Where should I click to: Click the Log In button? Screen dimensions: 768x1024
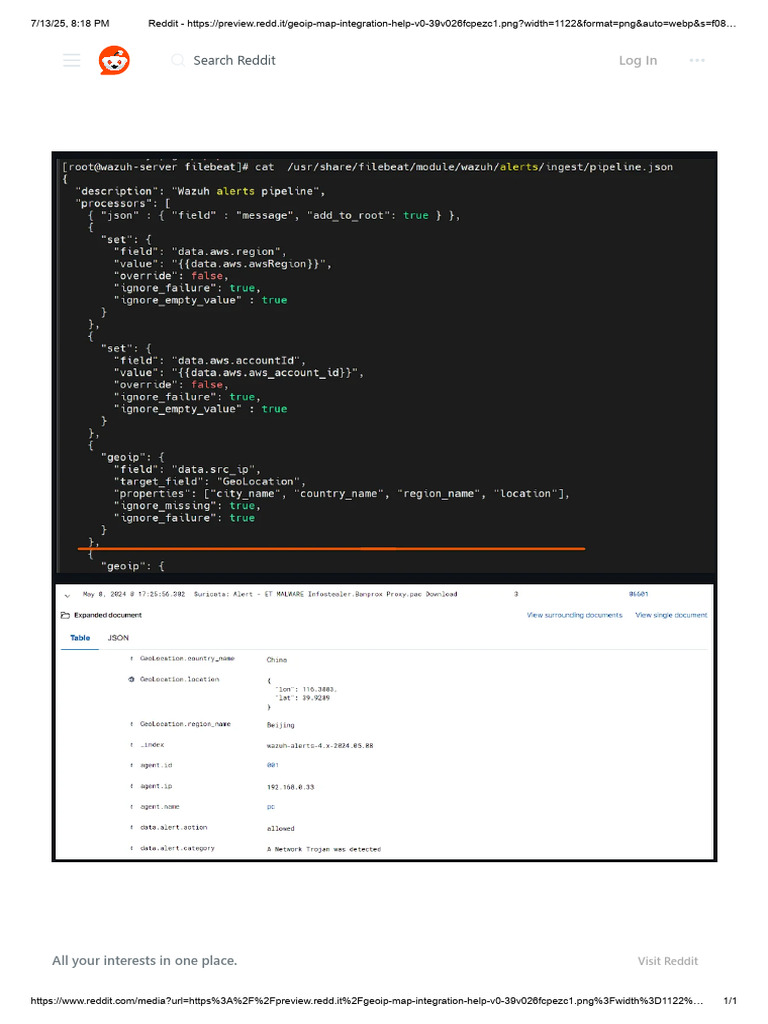coord(638,61)
